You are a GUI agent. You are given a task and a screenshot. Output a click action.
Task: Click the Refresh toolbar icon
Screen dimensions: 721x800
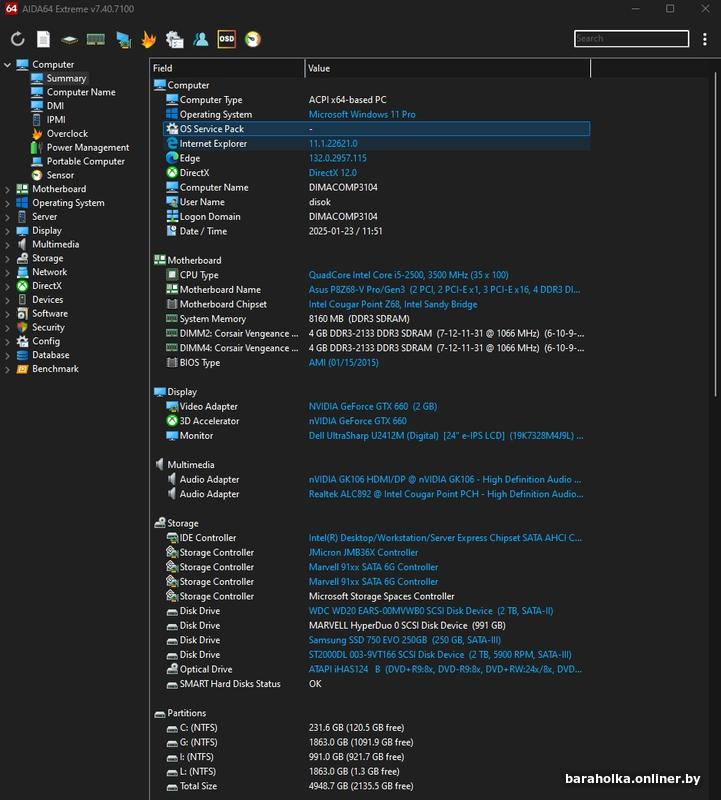click(x=17, y=39)
